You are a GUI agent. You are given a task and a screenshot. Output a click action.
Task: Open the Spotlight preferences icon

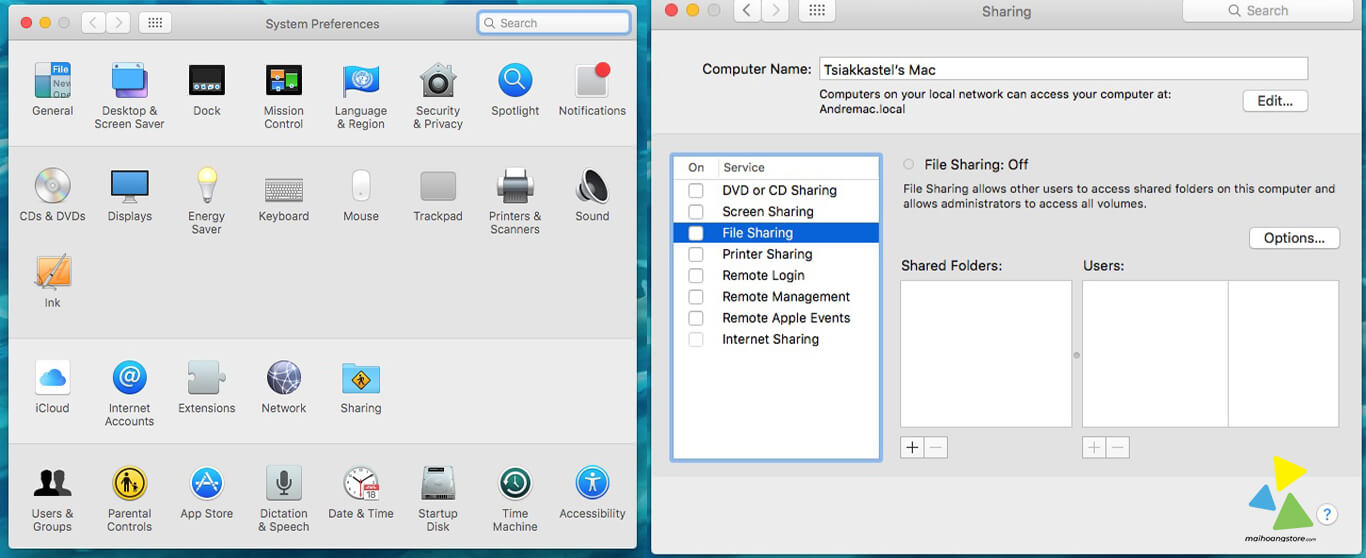[x=515, y=82]
